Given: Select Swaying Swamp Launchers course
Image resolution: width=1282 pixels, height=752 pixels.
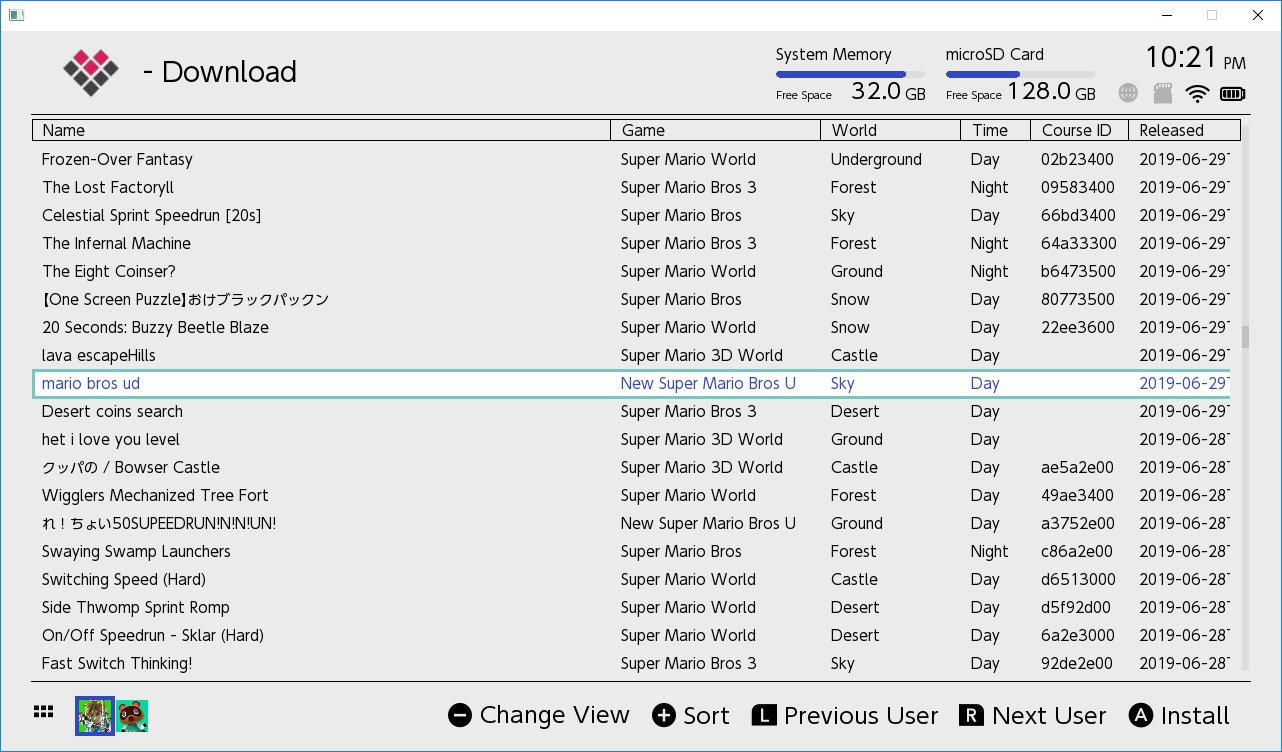Looking at the screenshot, I should pos(631,551).
